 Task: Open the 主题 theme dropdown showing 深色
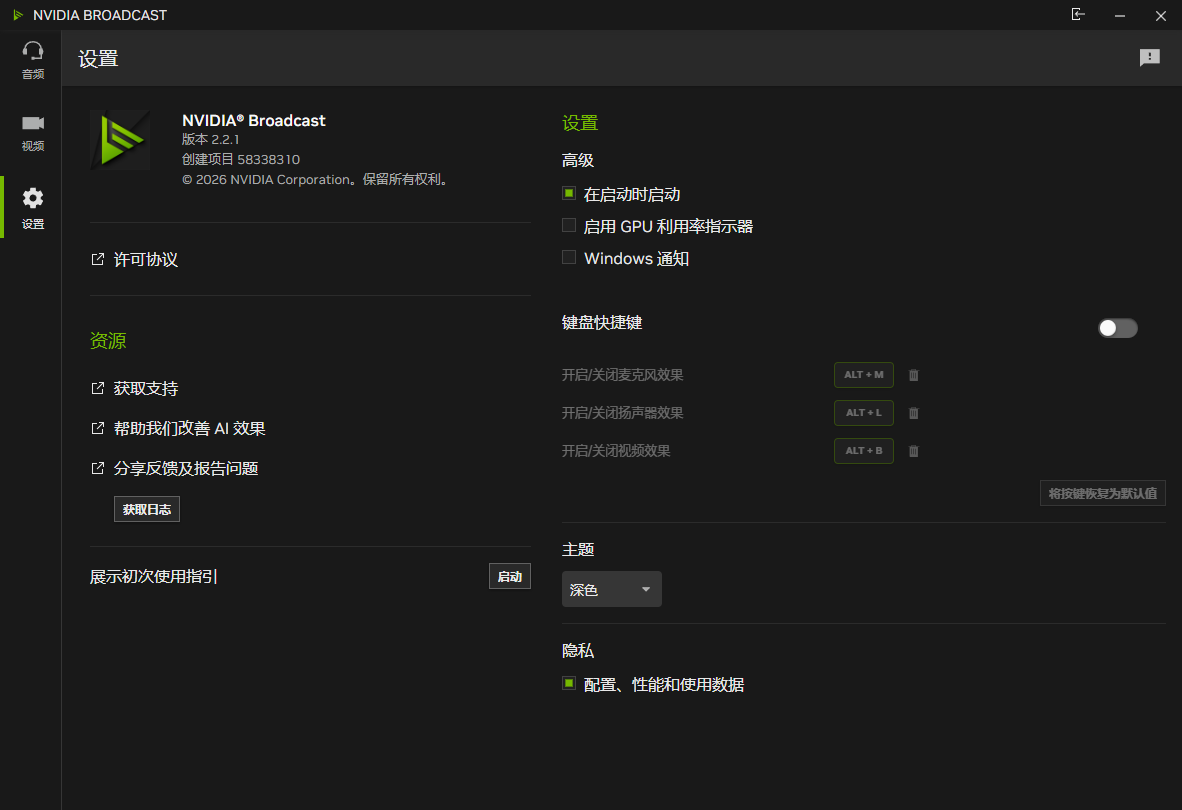pyautogui.click(x=611, y=589)
